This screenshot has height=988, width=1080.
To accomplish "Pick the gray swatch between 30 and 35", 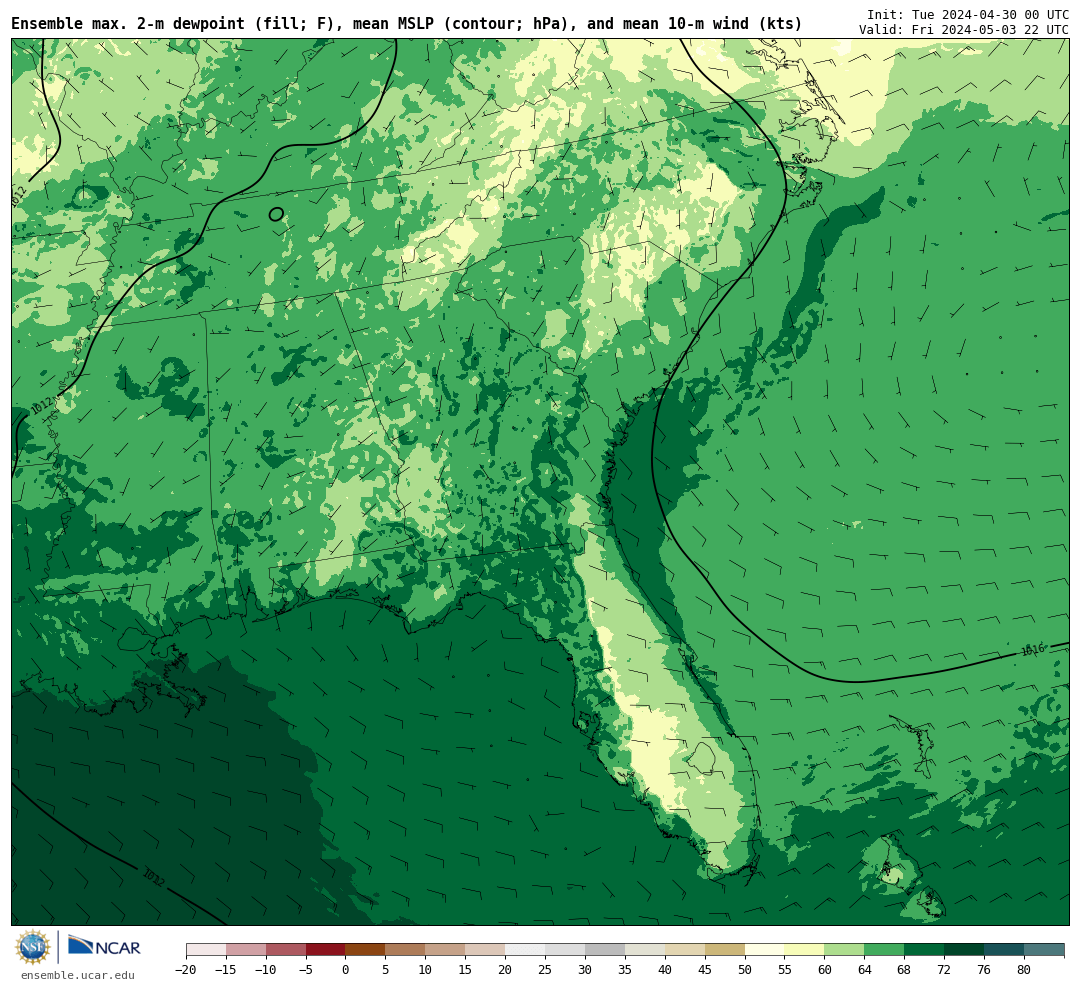I will (x=605, y=950).
